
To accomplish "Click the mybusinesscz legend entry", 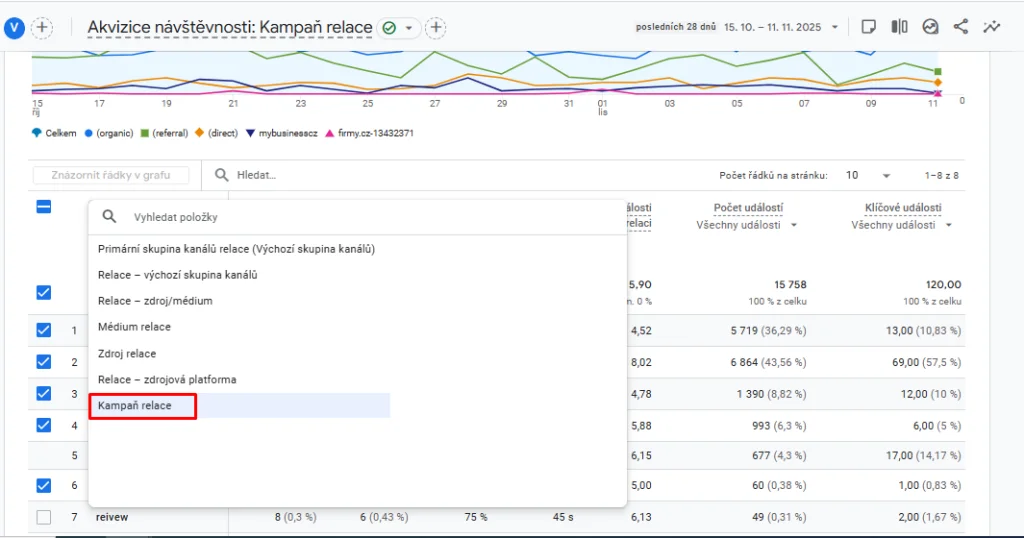I will coord(281,133).
